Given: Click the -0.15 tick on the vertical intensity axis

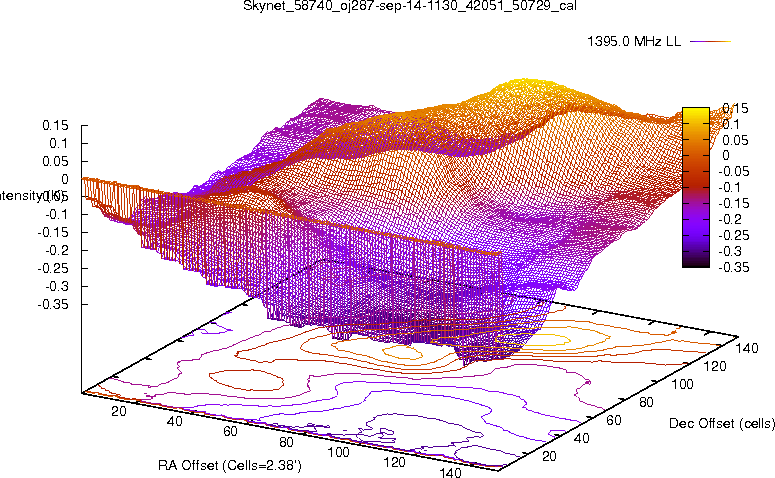Looking at the screenshot, I should [x=53, y=232].
